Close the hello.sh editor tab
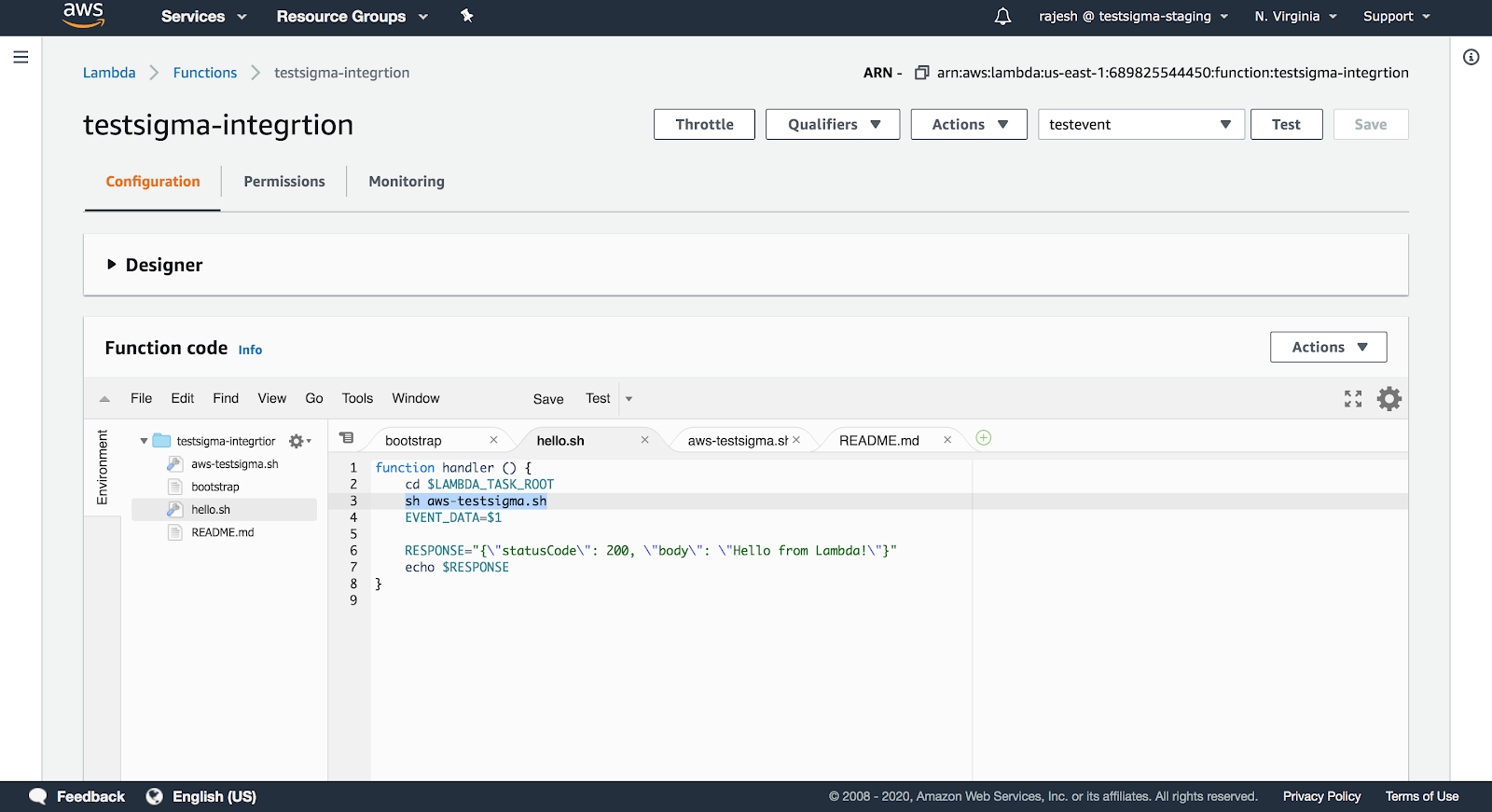1492x812 pixels. [644, 440]
